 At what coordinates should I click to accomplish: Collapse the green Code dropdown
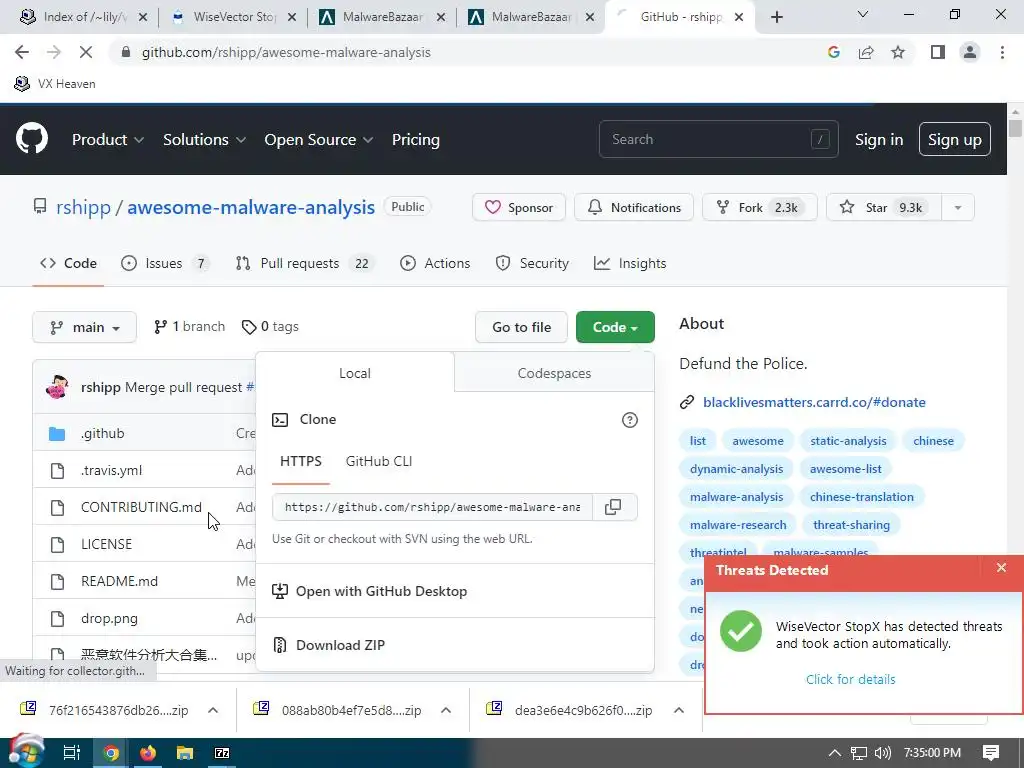pyautogui.click(x=615, y=327)
